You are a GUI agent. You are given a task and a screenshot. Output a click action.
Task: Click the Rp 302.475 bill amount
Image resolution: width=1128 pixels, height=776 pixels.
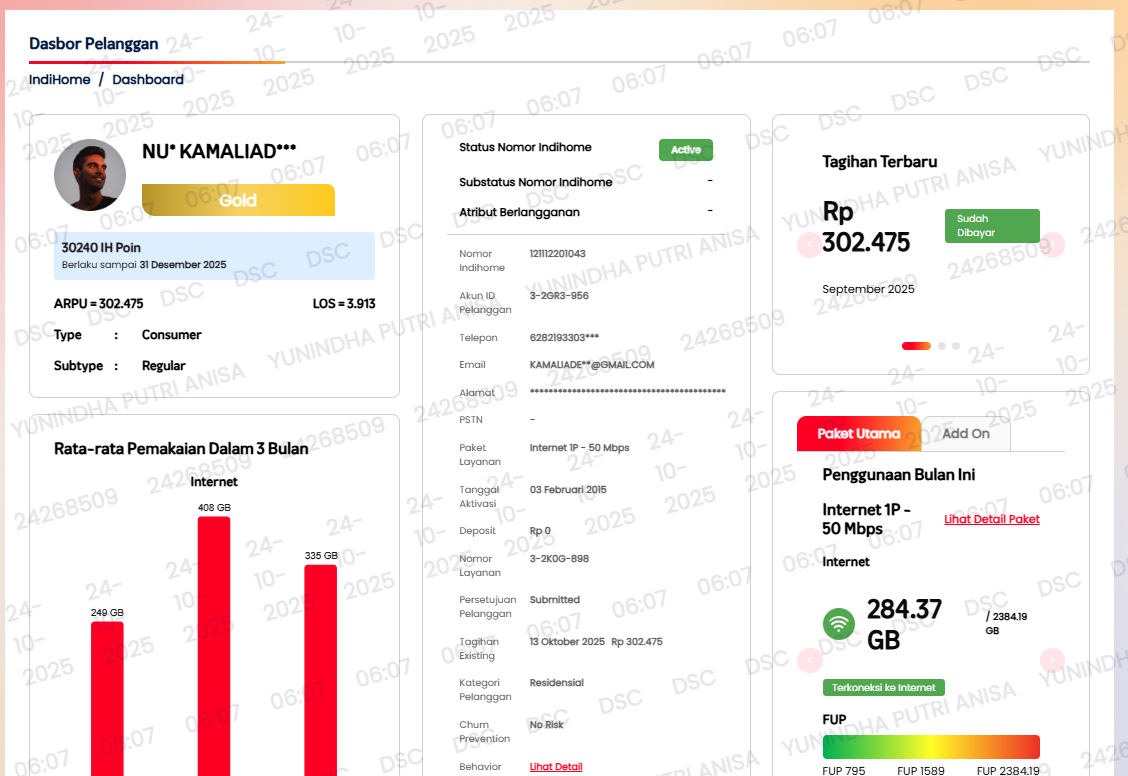click(866, 227)
